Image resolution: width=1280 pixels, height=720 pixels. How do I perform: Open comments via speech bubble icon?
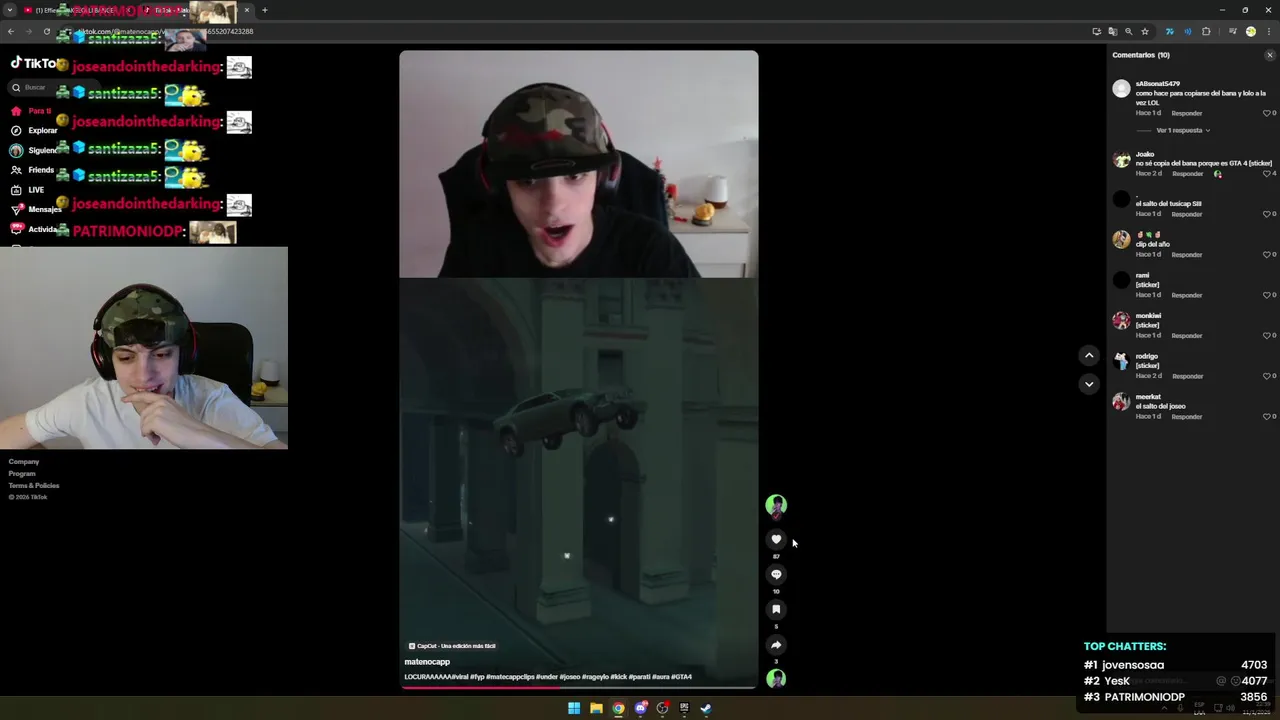pos(776,575)
